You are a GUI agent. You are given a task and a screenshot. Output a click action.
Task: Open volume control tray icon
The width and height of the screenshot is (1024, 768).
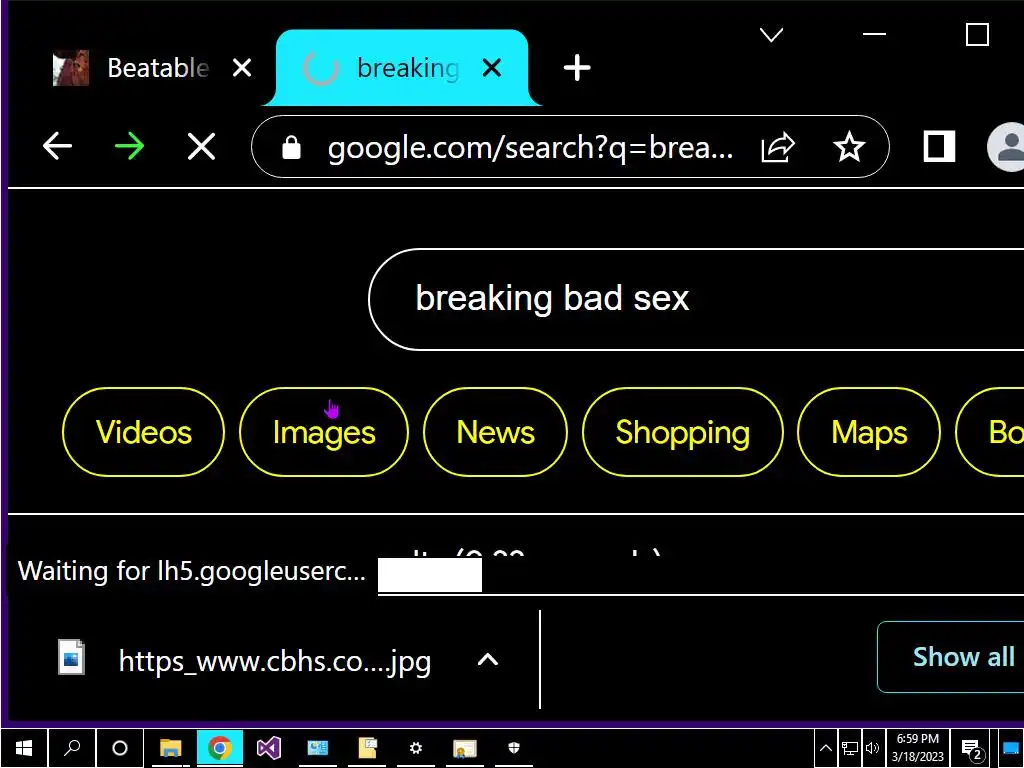[x=872, y=748]
